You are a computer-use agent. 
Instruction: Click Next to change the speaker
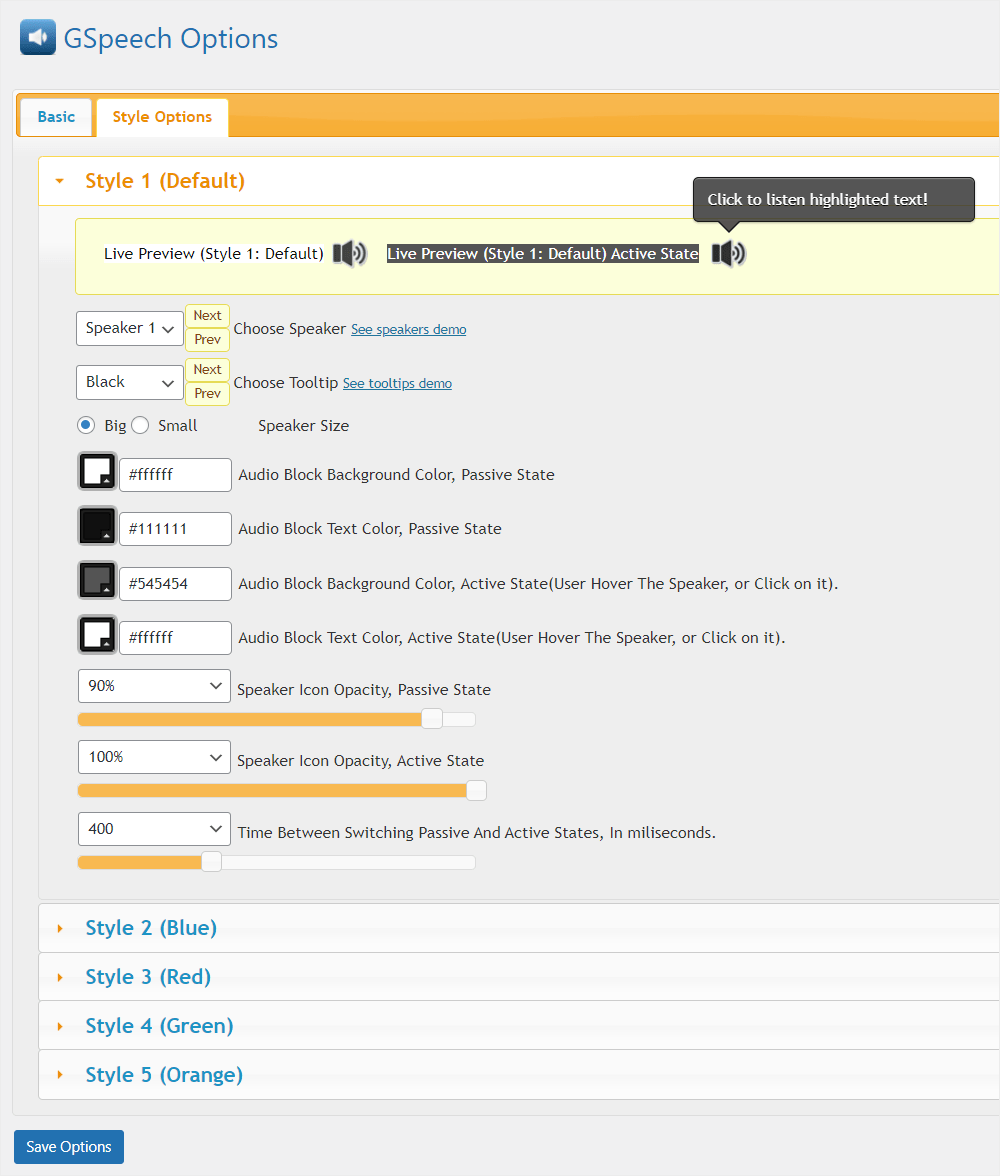click(x=207, y=315)
